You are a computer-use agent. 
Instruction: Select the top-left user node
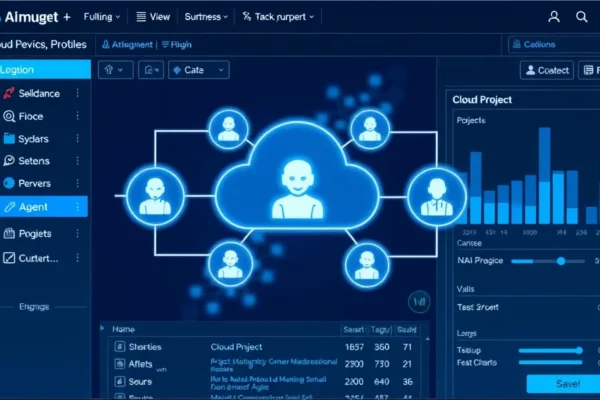pos(228,129)
